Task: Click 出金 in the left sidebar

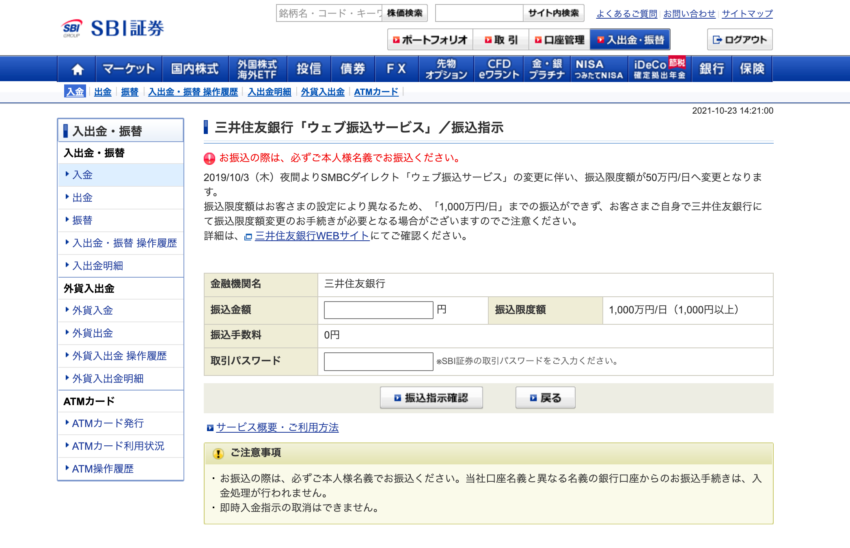Action: [x=120, y=198]
